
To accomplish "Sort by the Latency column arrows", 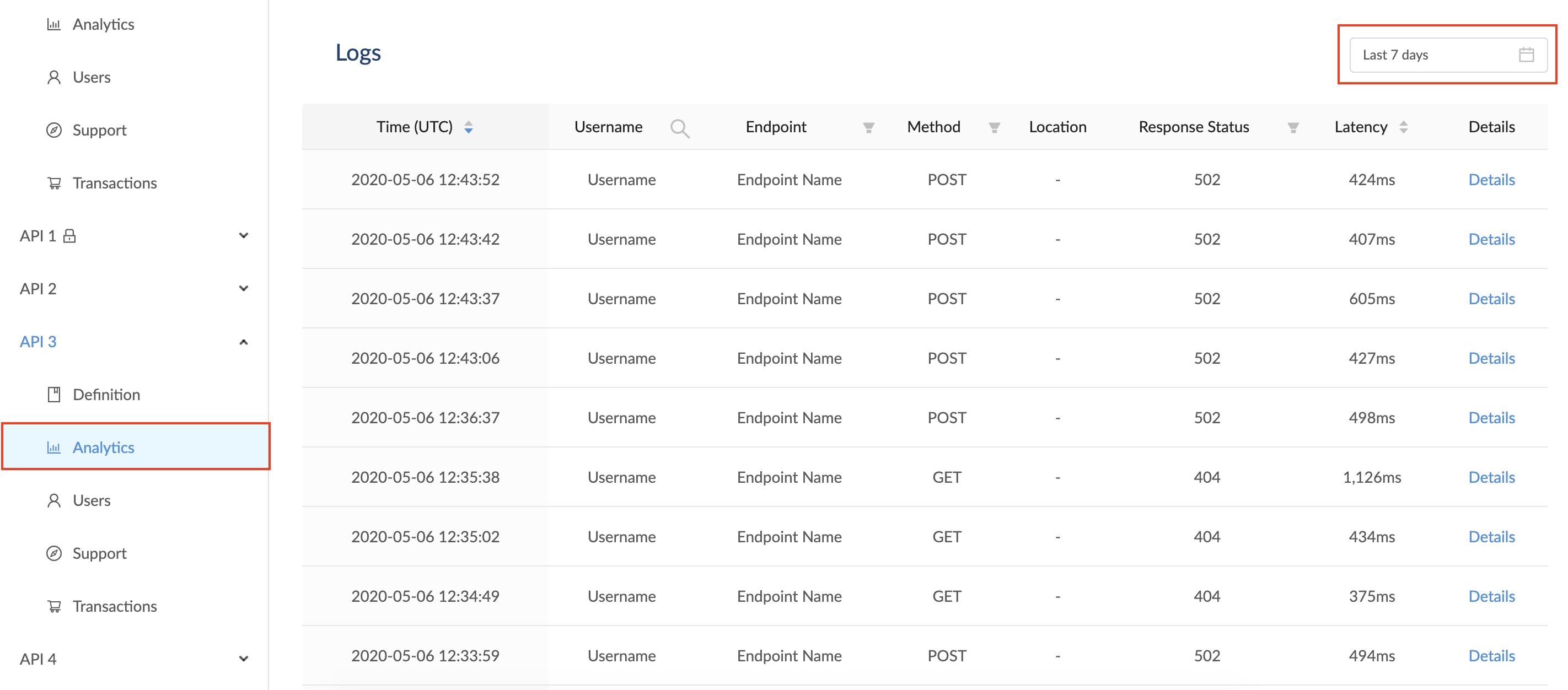I will click(1403, 127).
